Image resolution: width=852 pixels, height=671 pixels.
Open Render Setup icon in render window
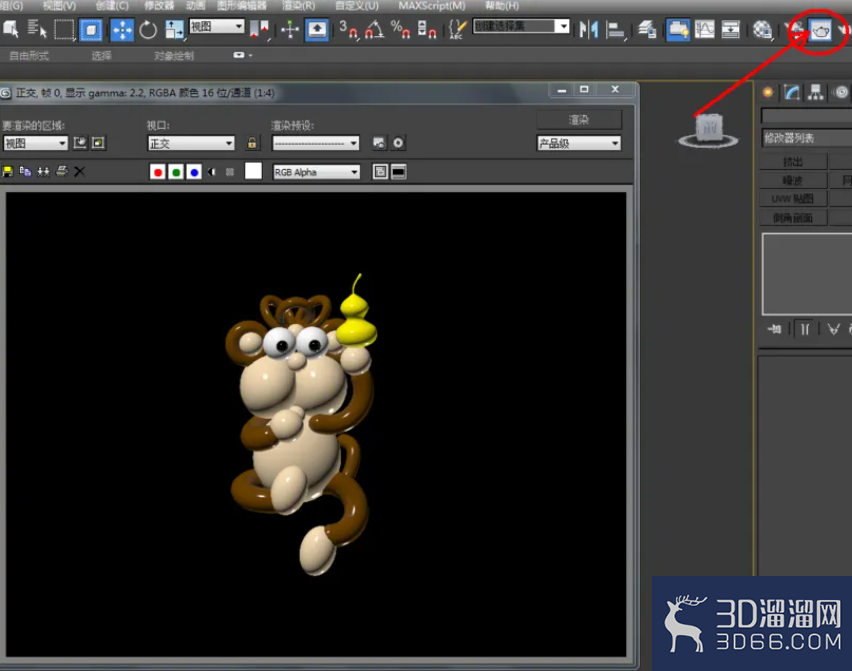pyautogui.click(x=379, y=143)
